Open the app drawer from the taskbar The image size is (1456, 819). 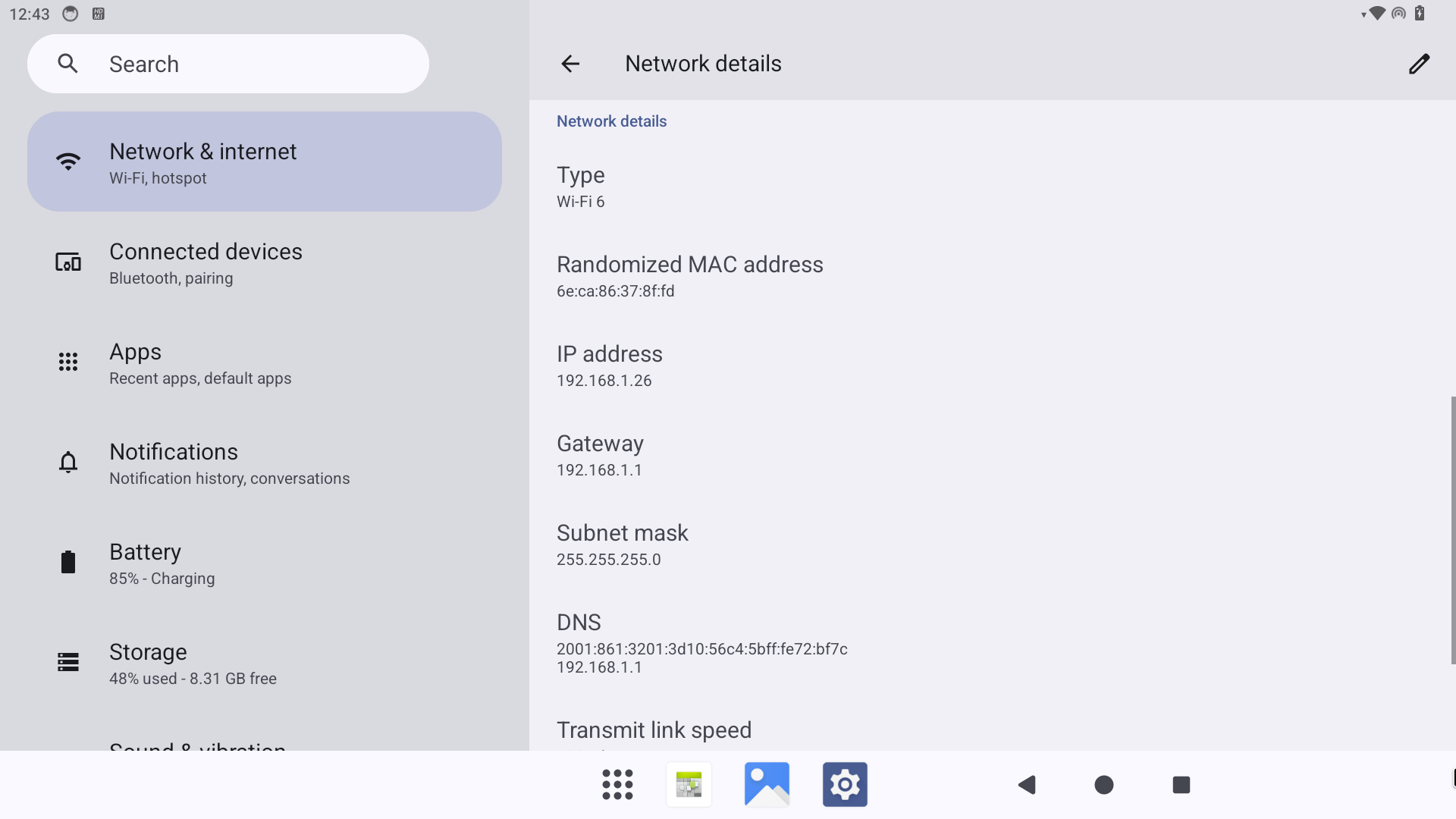pos(617,784)
